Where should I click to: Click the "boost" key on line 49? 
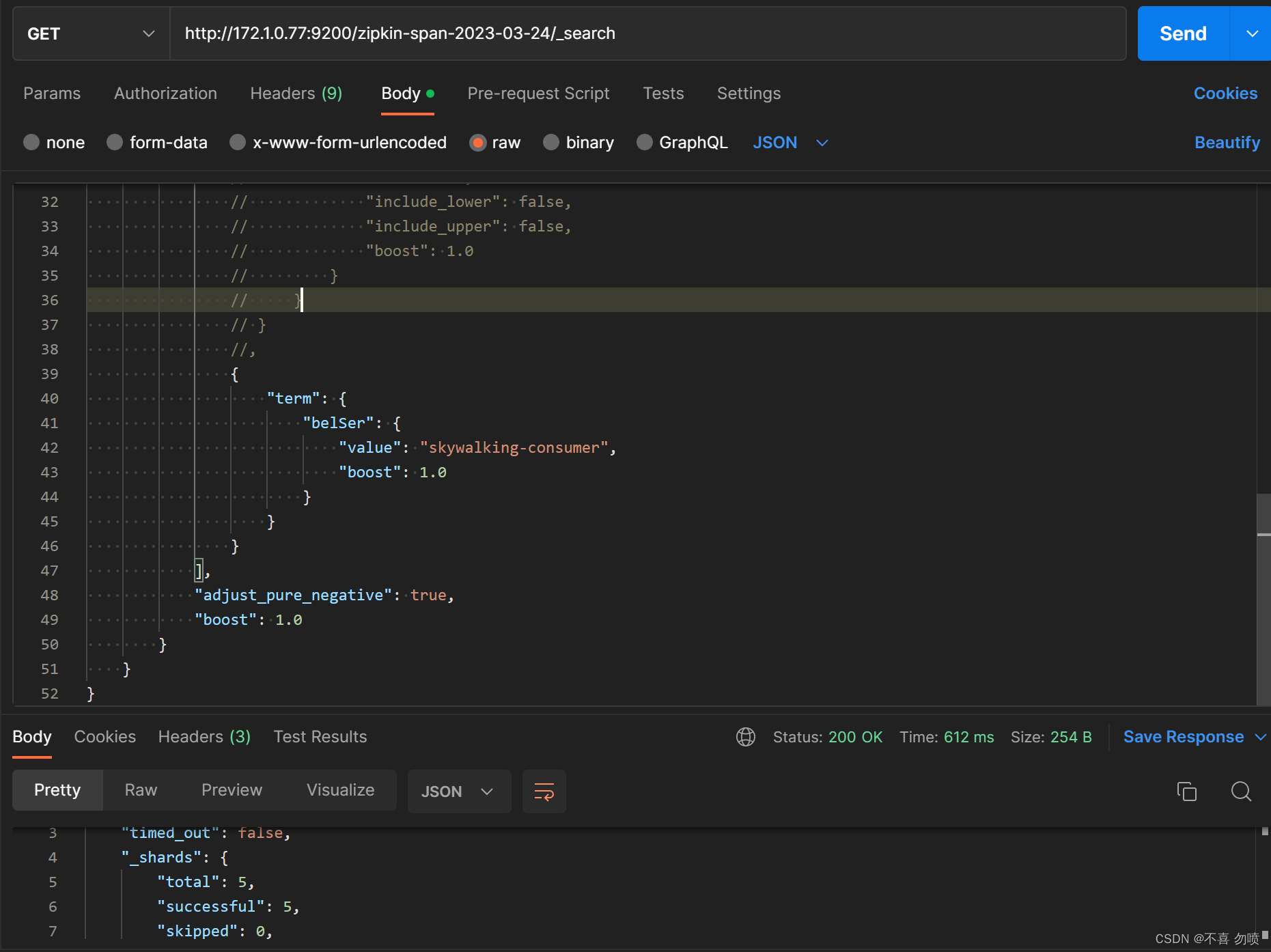[225, 620]
